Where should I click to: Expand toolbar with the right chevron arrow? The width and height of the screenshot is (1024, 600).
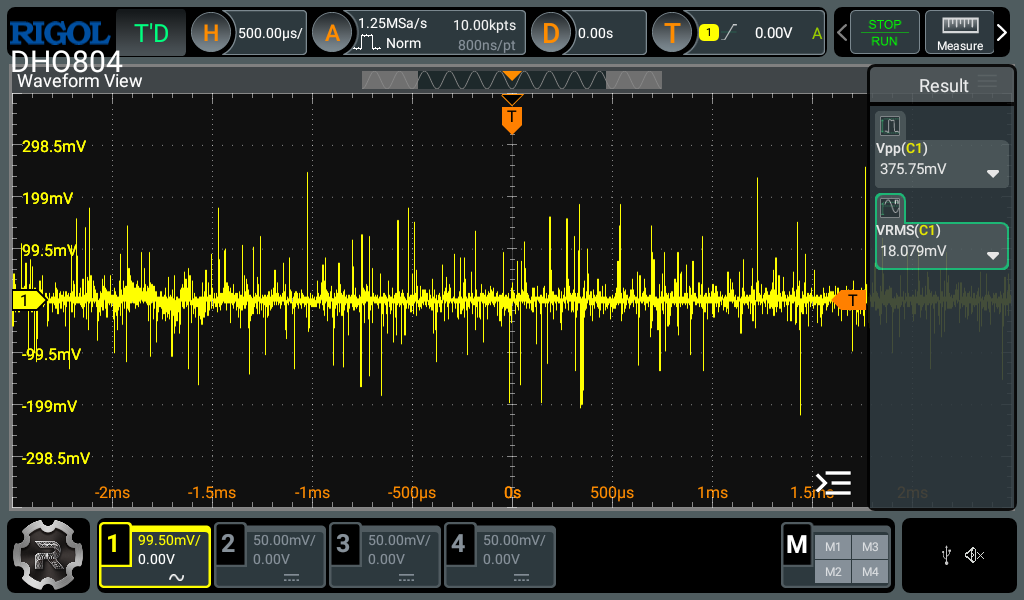pyautogui.click(x=1002, y=33)
